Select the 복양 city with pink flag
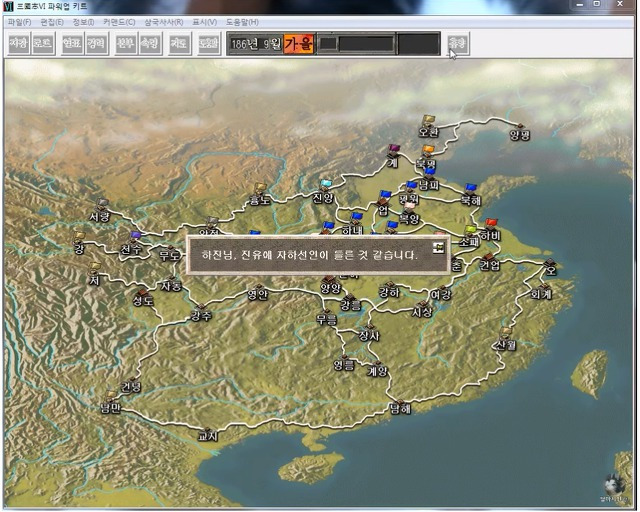 pyautogui.click(x=409, y=214)
